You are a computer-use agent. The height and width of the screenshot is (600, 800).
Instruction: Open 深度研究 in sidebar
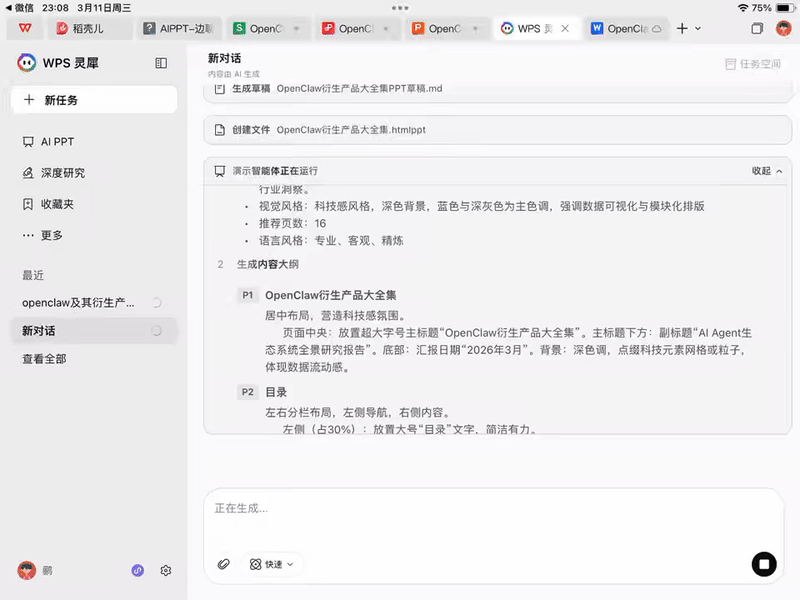click(54, 173)
